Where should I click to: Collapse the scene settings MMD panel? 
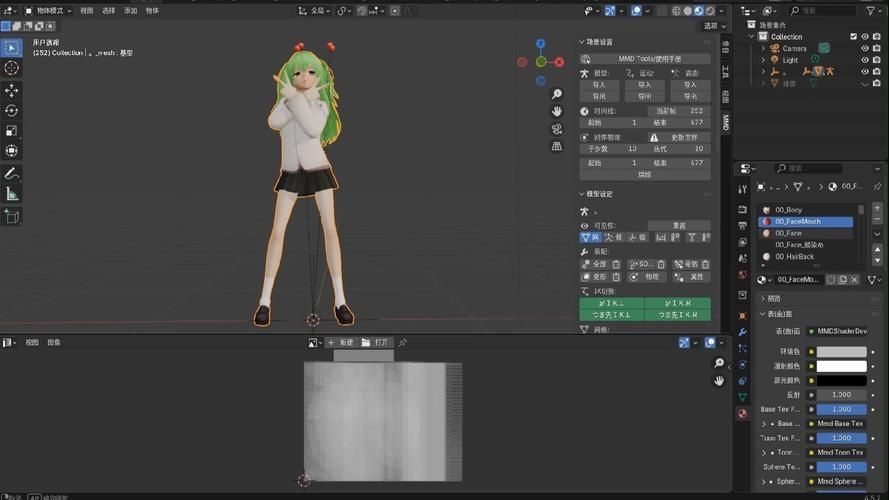581,43
